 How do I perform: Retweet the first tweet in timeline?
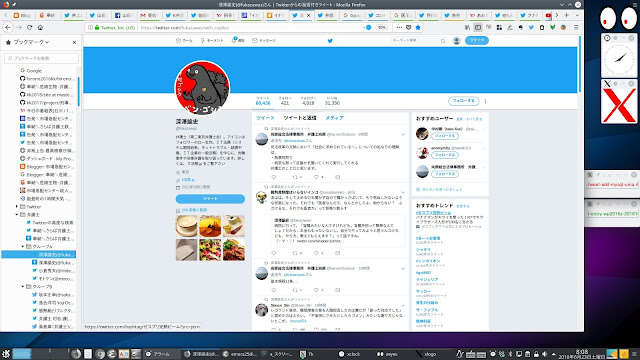(295, 177)
